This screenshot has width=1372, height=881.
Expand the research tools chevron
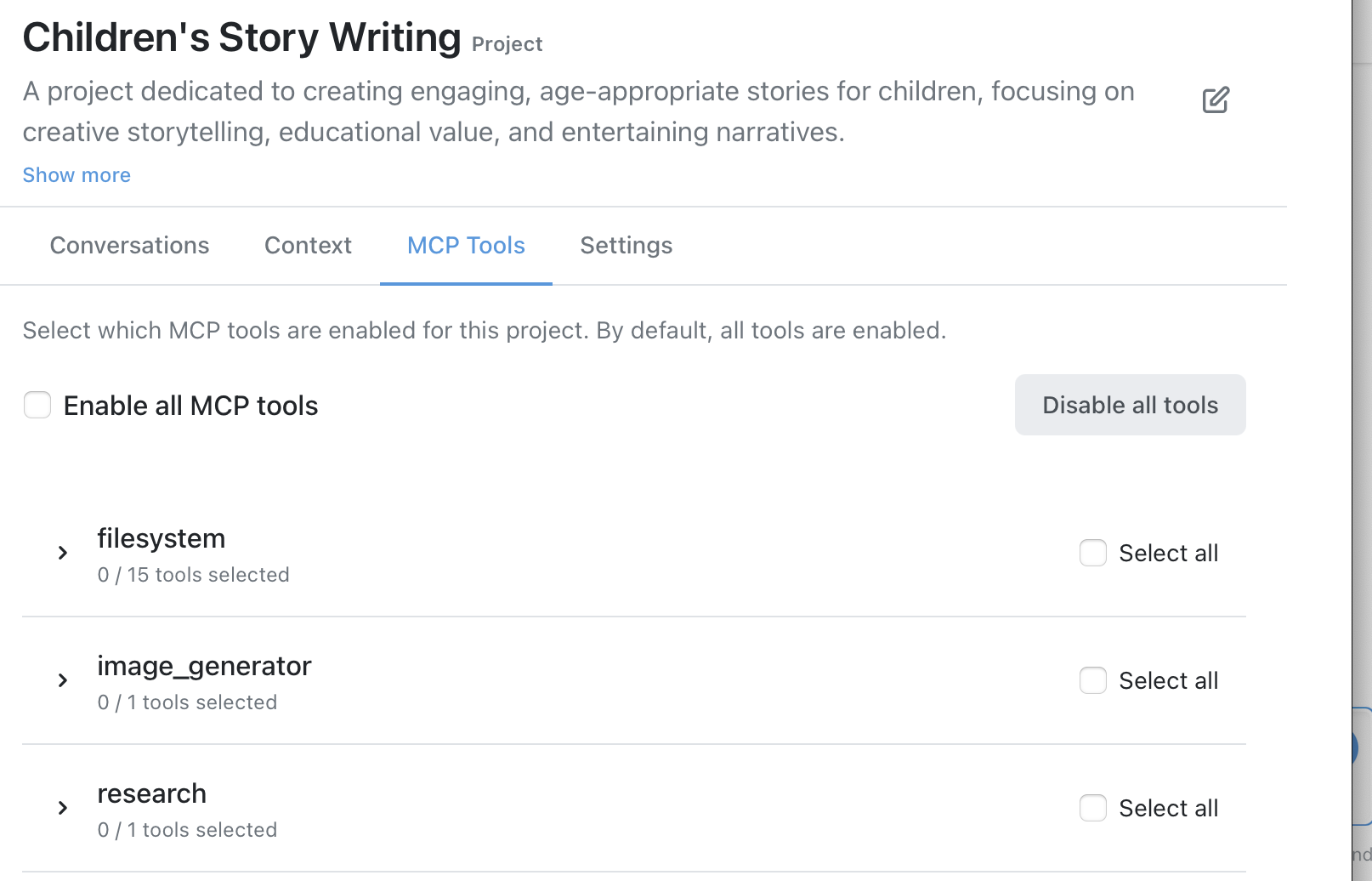click(x=63, y=808)
